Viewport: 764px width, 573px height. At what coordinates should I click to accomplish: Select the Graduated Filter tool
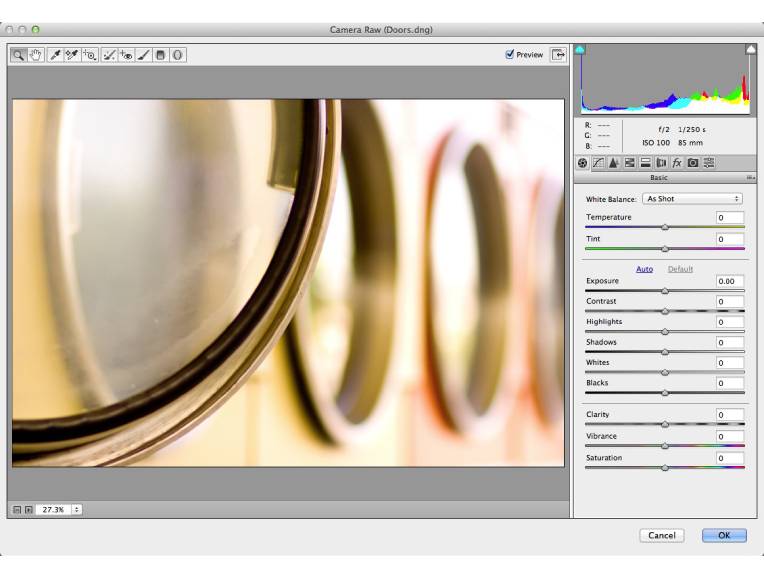(160, 55)
